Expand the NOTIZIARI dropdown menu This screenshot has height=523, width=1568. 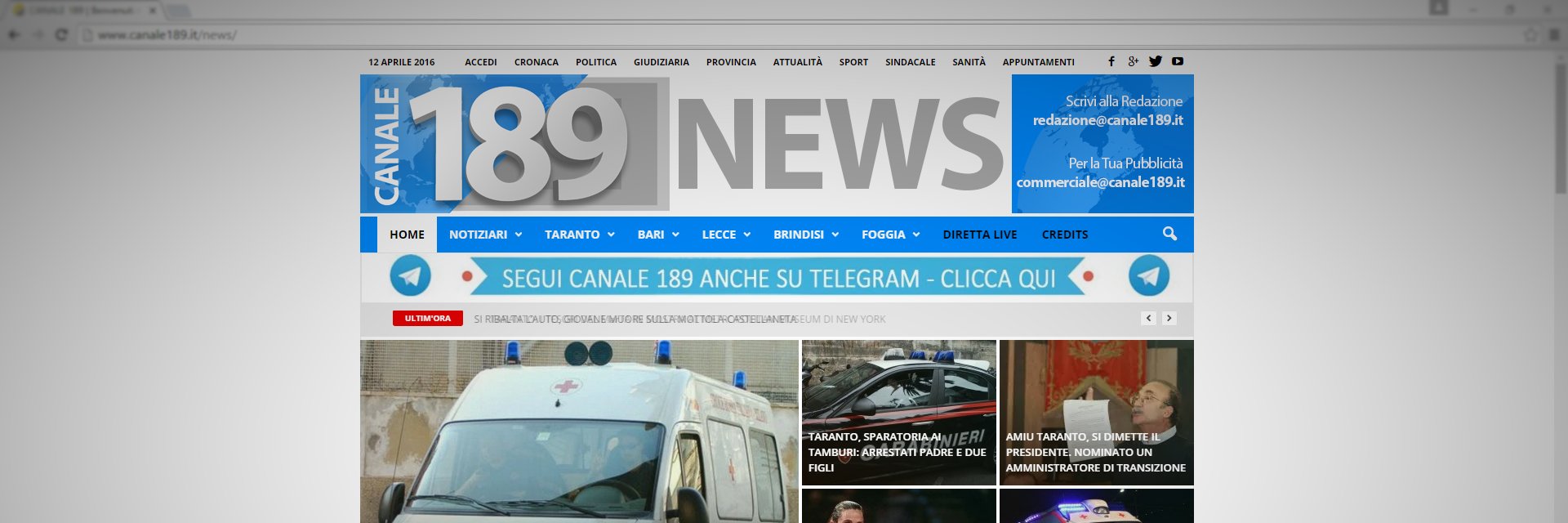(485, 235)
